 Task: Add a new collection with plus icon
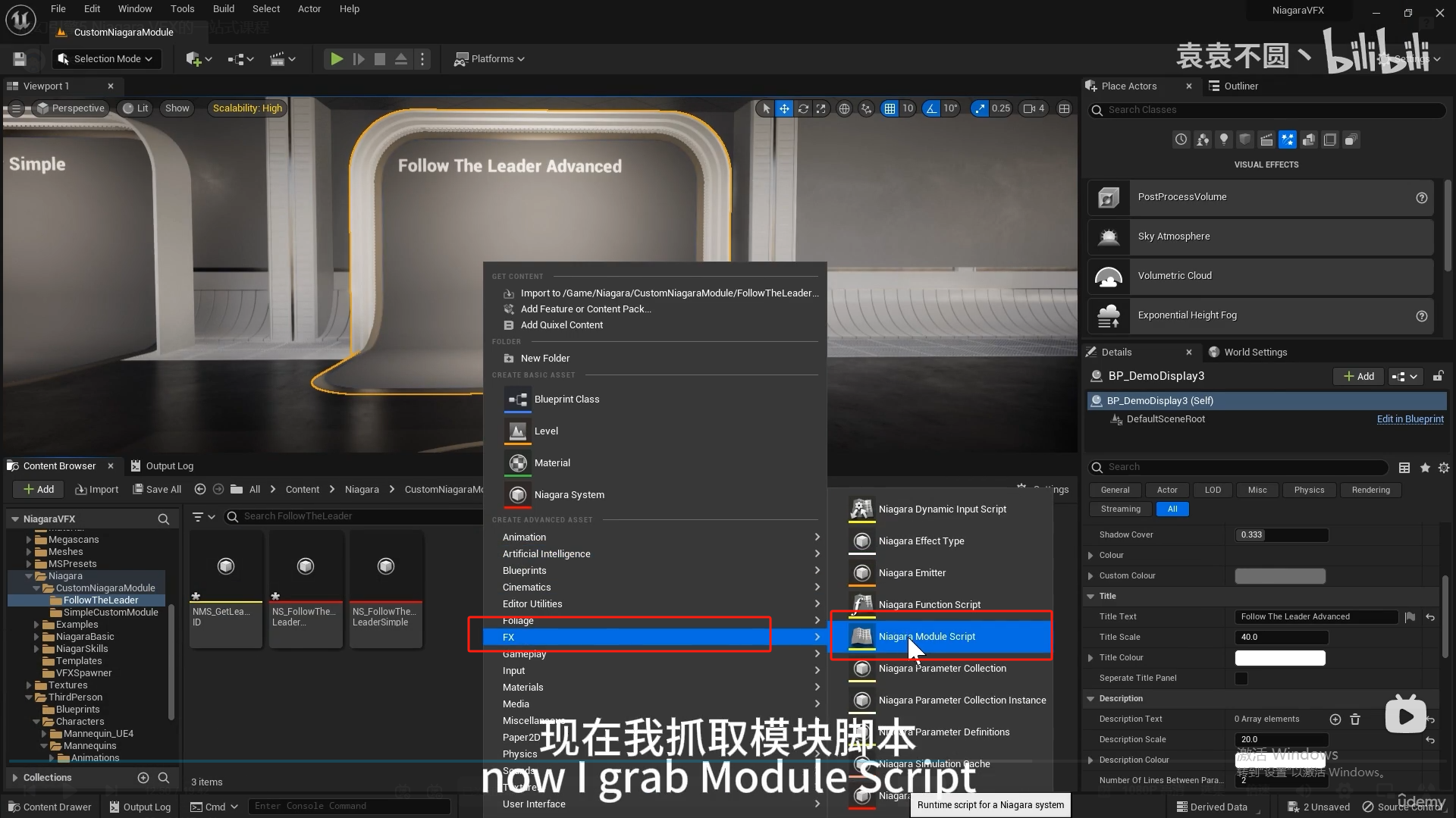[143, 778]
